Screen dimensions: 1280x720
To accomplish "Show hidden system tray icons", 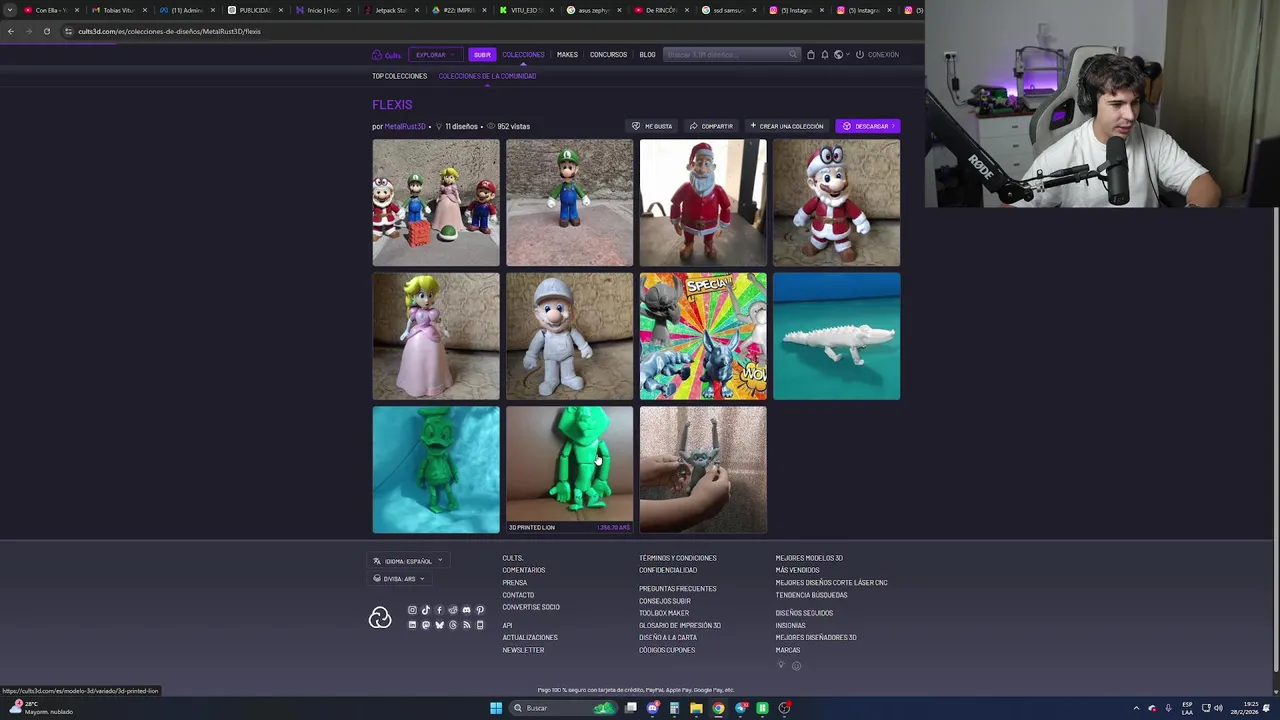I will pos(1136,708).
